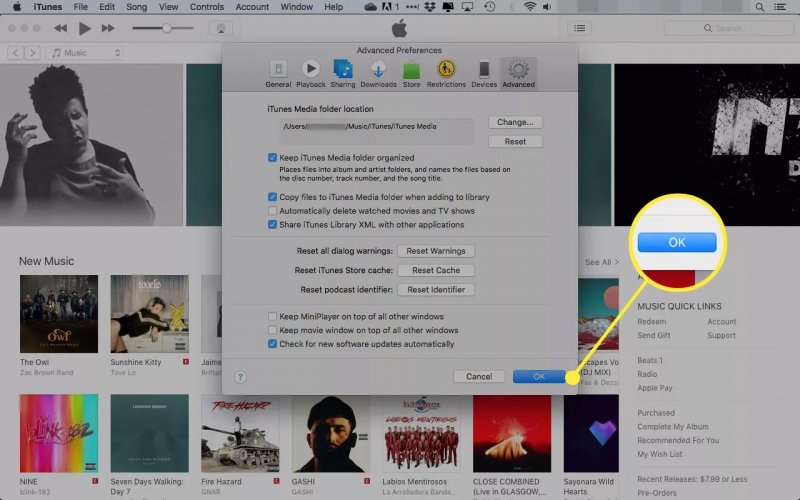Open The Owl album thumbnail
Viewport: 800px width, 500px height.
(59, 314)
